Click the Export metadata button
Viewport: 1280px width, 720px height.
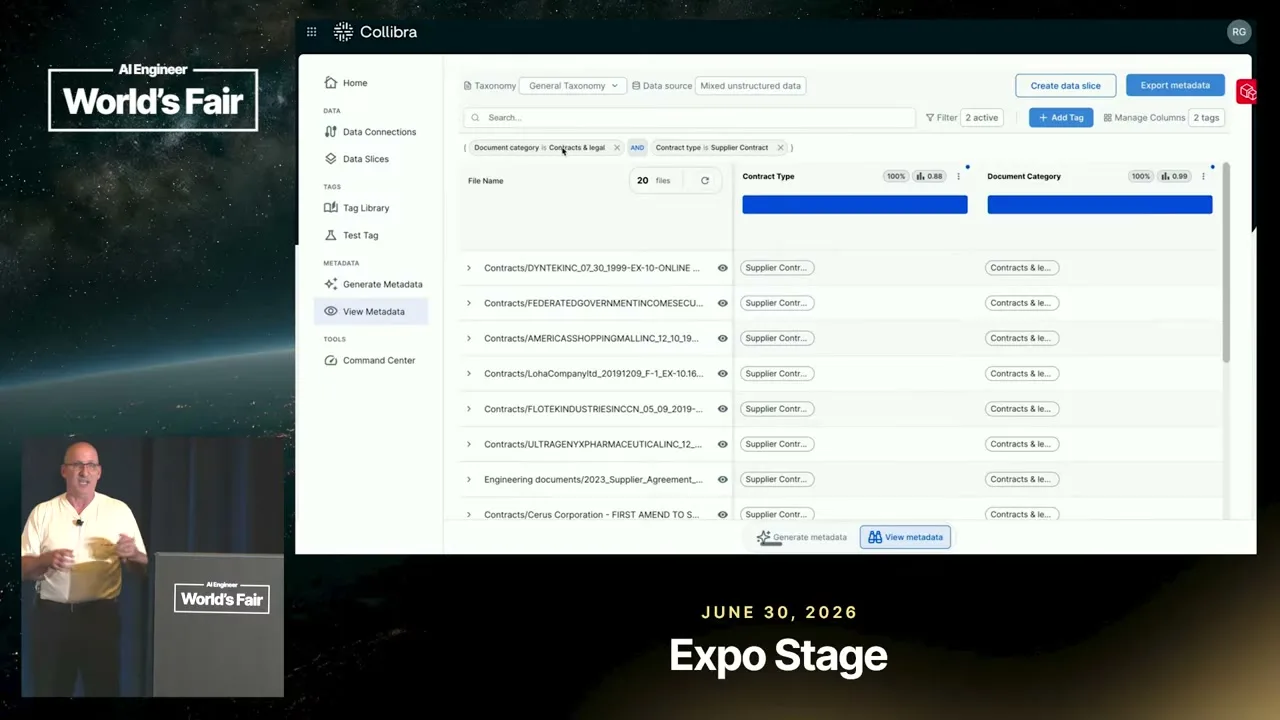tap(1175, 85)
